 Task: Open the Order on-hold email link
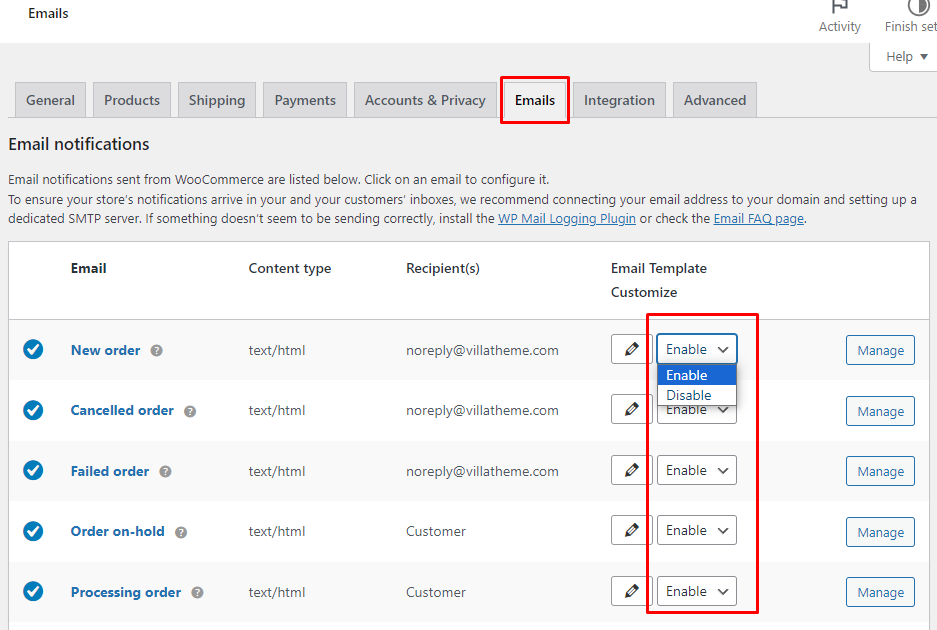click(117, 531)
